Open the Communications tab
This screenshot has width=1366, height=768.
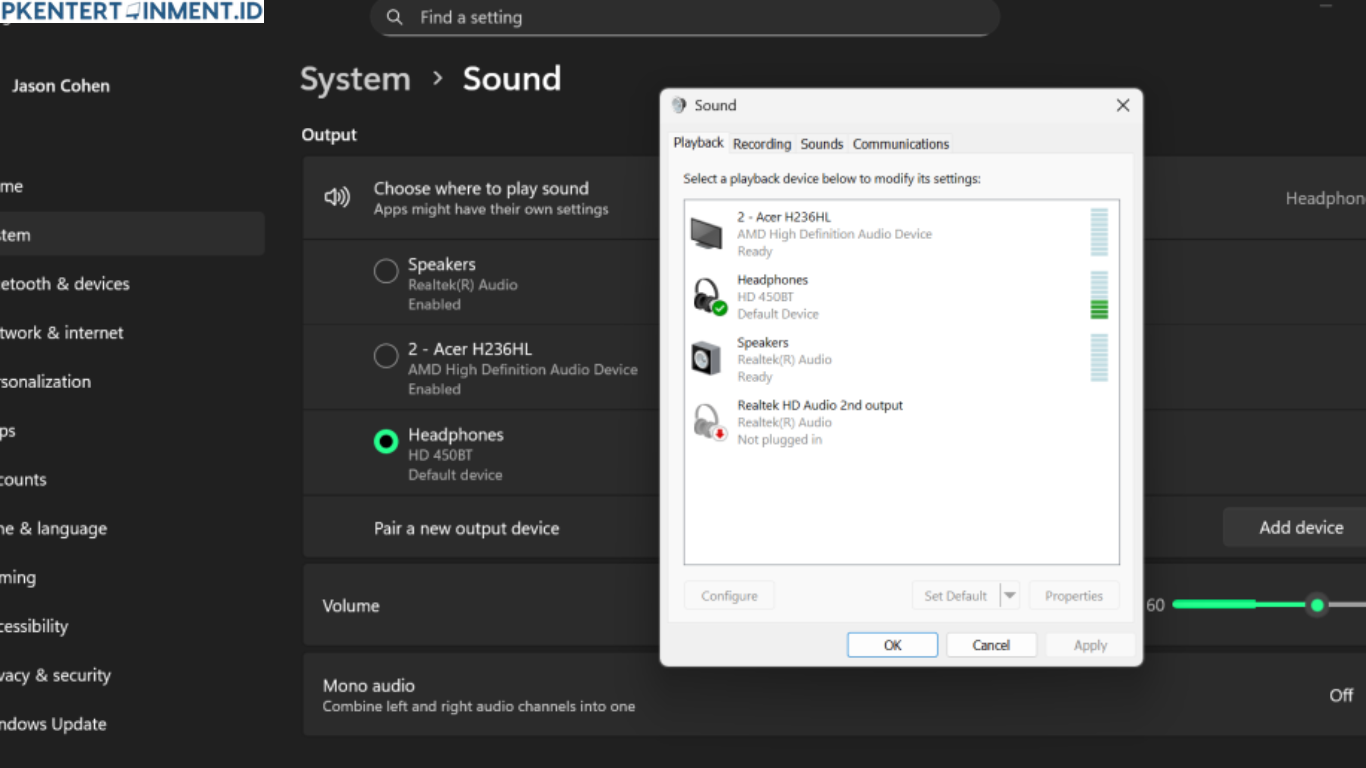(900, 143)
